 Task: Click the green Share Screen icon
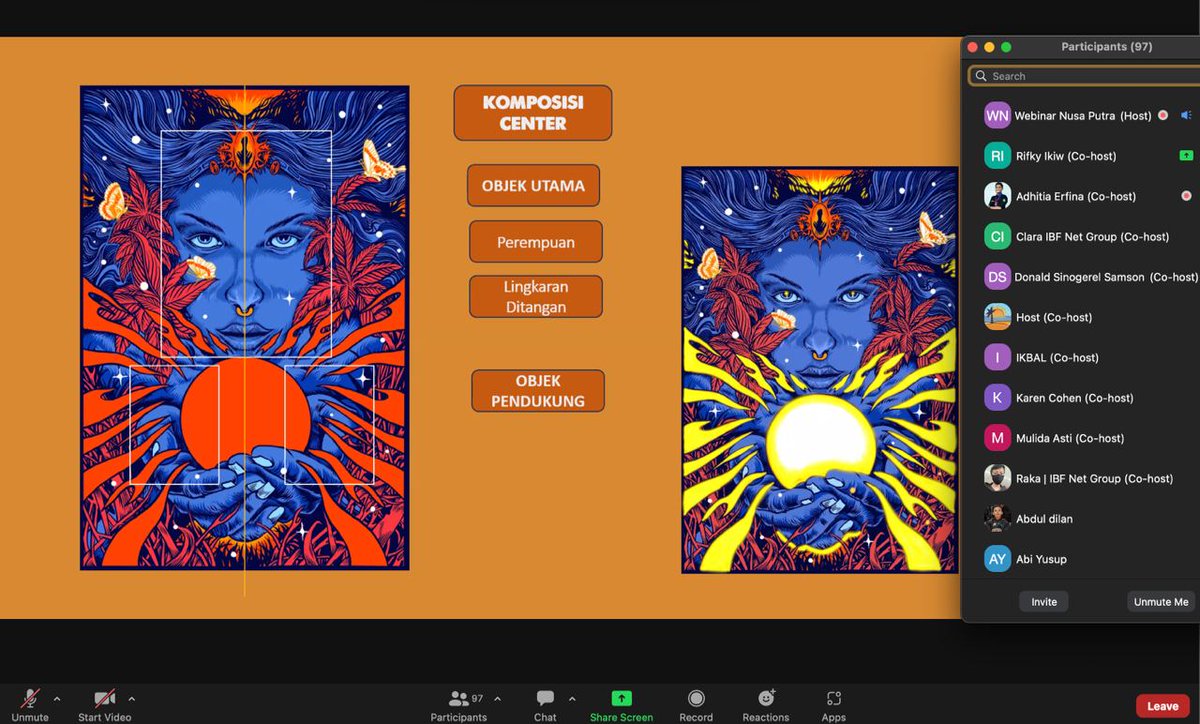(621, 699)
